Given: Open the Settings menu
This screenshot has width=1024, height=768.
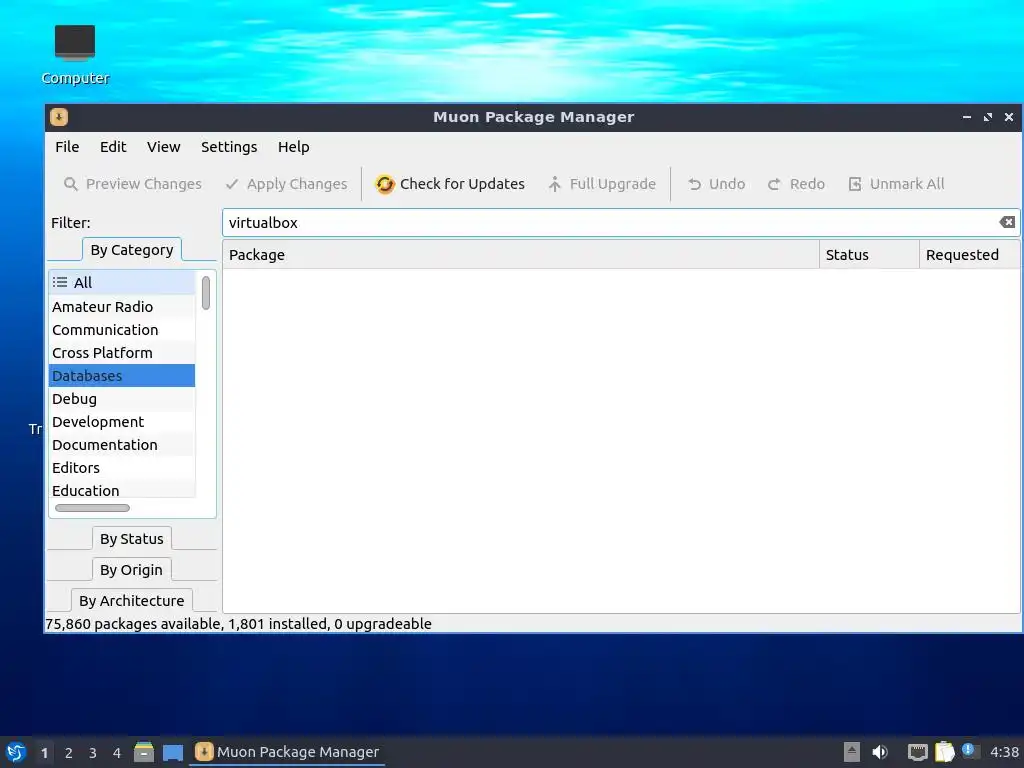Looking at the screenshot, I should (x=229, y=147).
